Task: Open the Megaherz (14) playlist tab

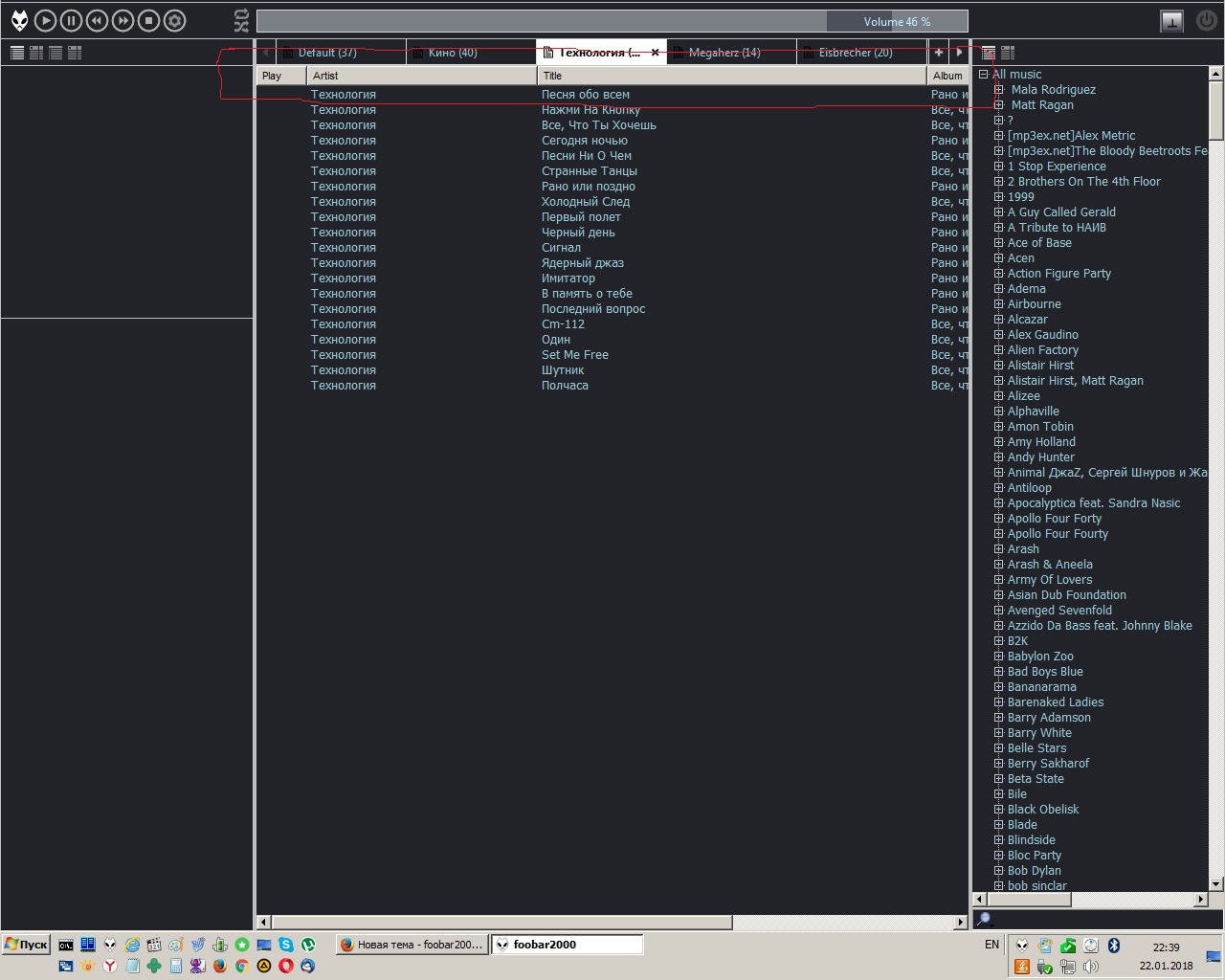Action: click(724, 53)
